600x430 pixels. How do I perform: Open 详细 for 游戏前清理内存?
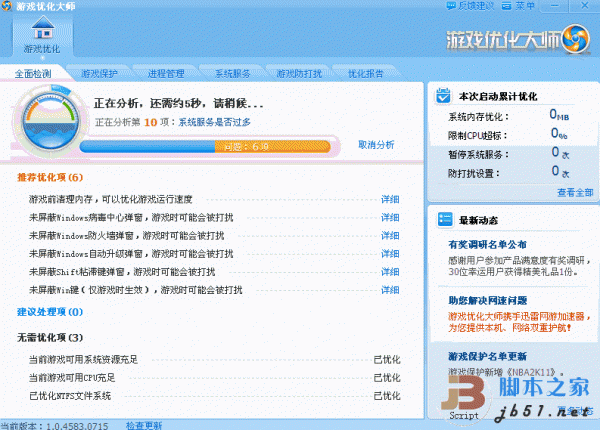tap(390, 199)
